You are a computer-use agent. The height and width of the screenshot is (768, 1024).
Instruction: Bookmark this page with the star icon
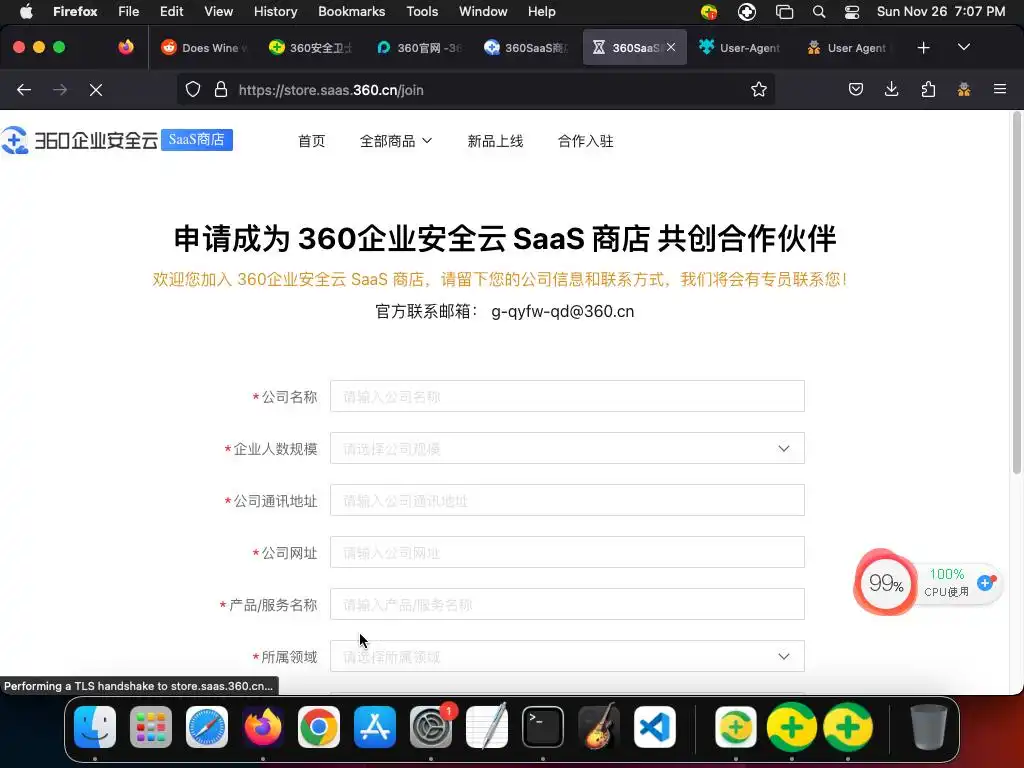click(758, 89)
